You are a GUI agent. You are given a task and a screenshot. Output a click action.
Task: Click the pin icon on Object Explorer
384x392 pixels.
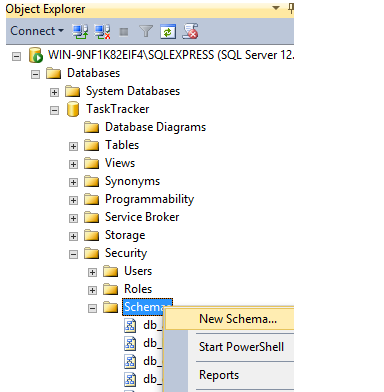(291, 8)
